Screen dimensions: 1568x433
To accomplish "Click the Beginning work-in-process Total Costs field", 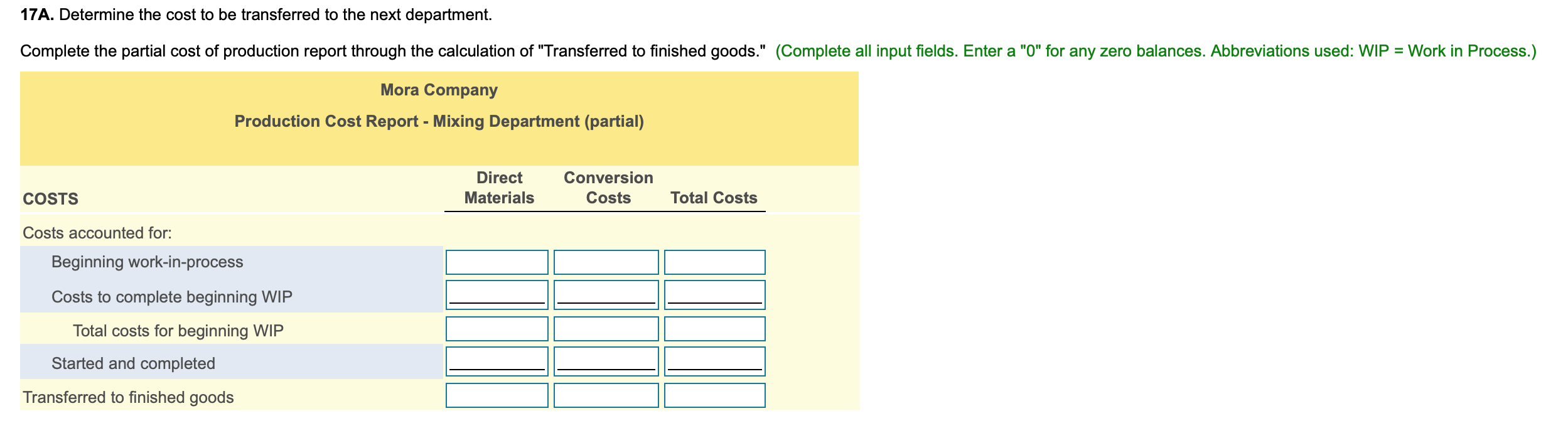I will (x=714, y=262).
